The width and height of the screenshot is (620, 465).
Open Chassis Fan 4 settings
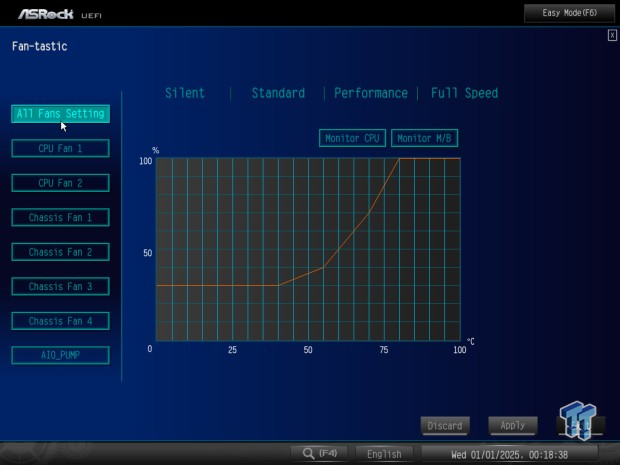[60, 321]
